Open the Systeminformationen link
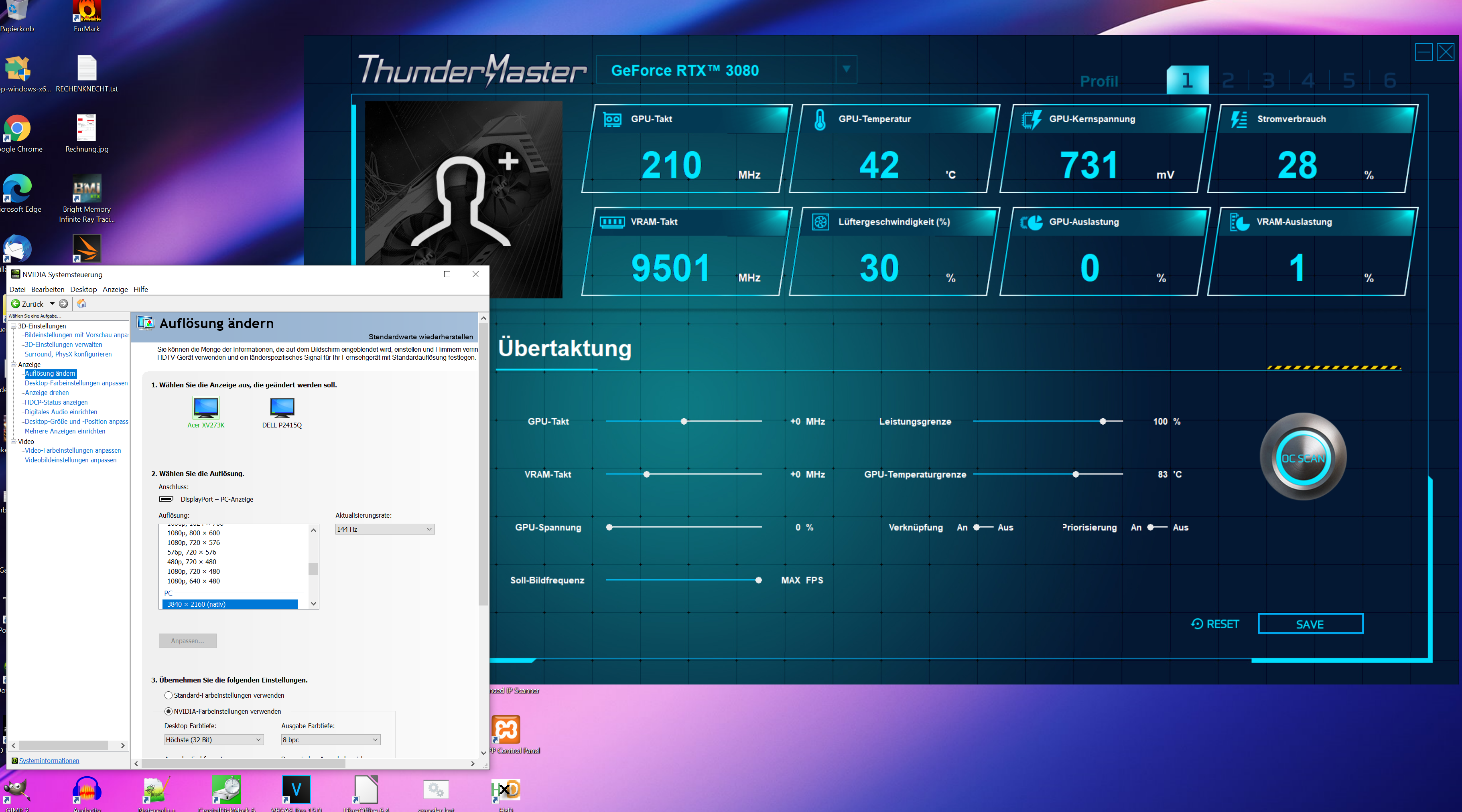The height and width of the screenshot is (812, 1462). coord(49,761)
